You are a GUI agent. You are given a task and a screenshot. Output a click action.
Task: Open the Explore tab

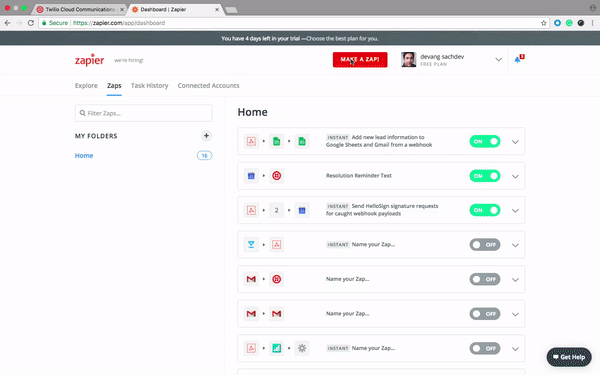click(x=86, y=85)
